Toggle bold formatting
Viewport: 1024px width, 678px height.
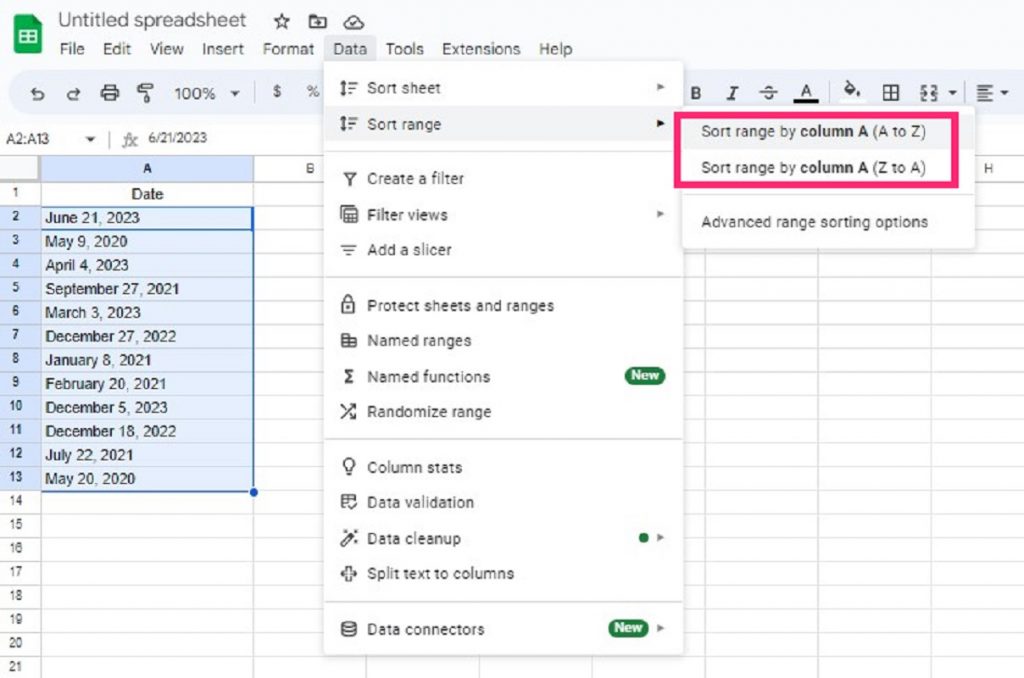pos(696,93)
